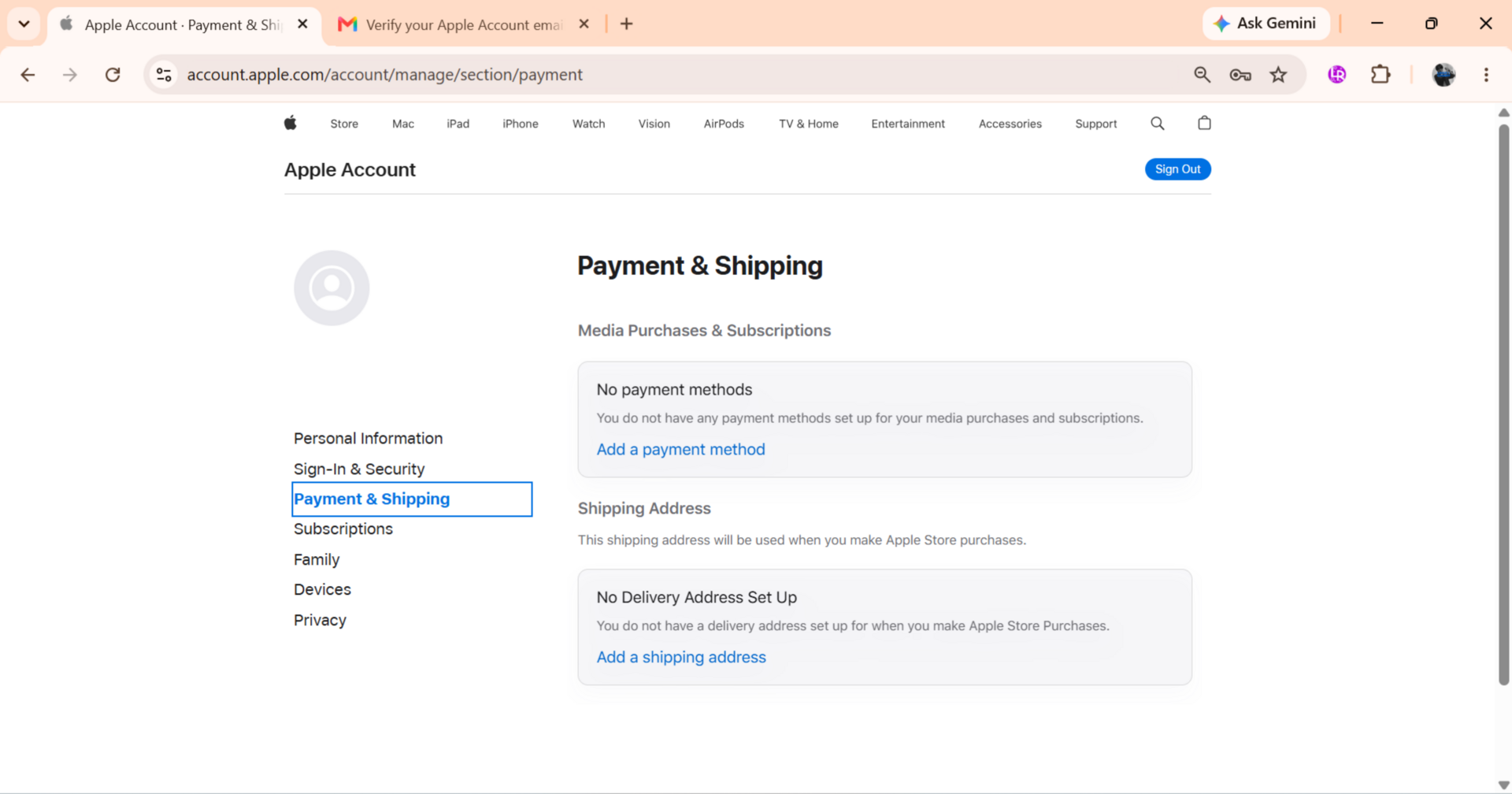Open the Watch menu item
The height and width of the screenshot is (794, 1512).
[x=588, y=124]
